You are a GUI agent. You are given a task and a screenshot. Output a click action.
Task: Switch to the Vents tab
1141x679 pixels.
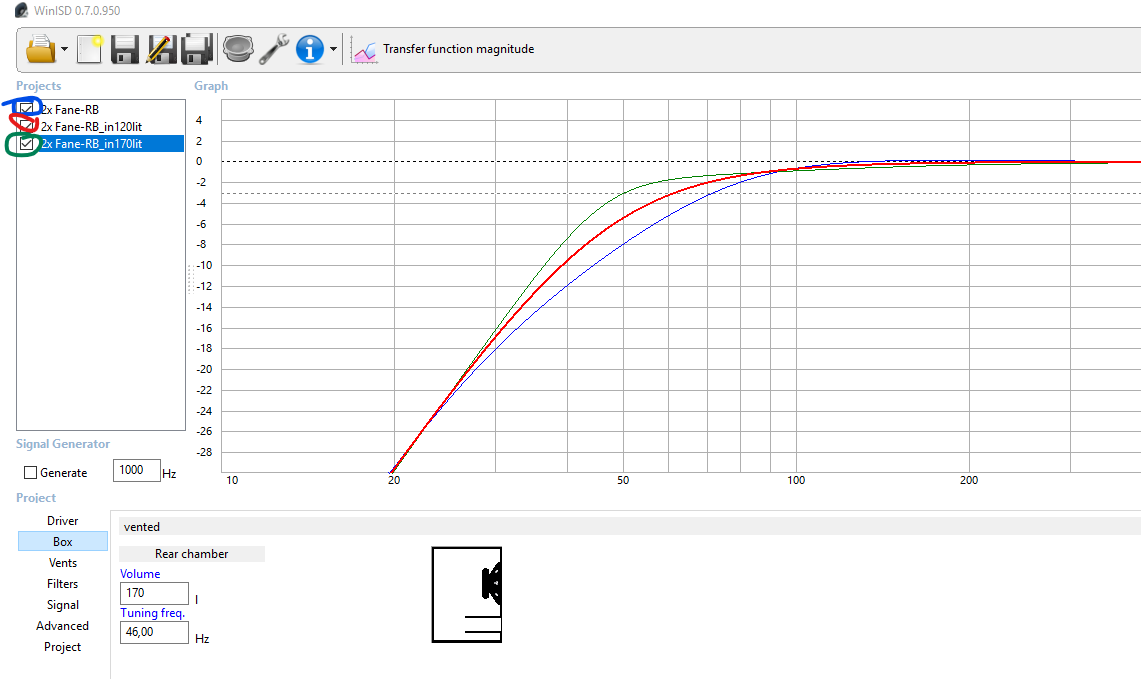coord(63,563)
